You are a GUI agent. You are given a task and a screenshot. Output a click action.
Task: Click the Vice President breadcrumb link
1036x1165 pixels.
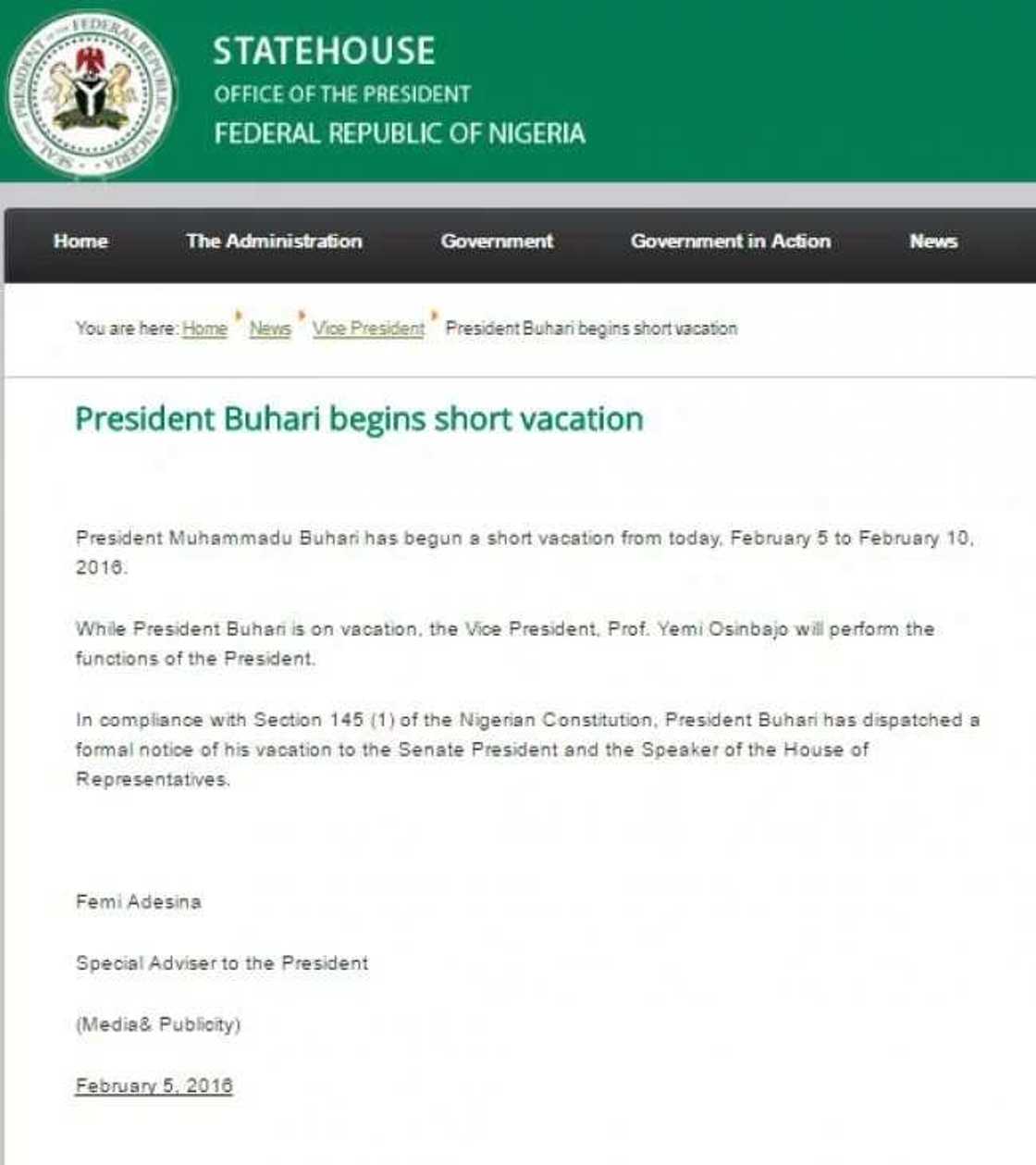point(368,328)
